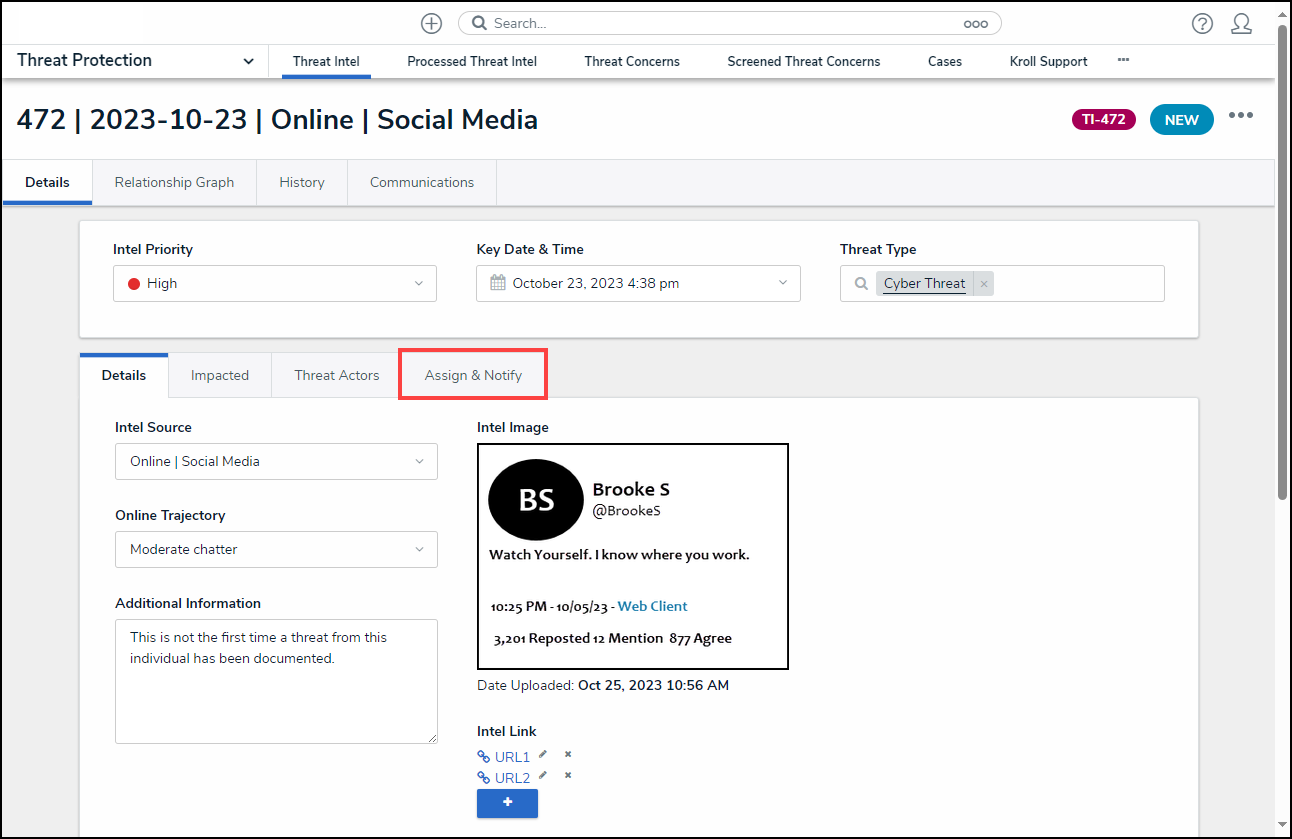Click the search options icon in search bar

[975, 23]
